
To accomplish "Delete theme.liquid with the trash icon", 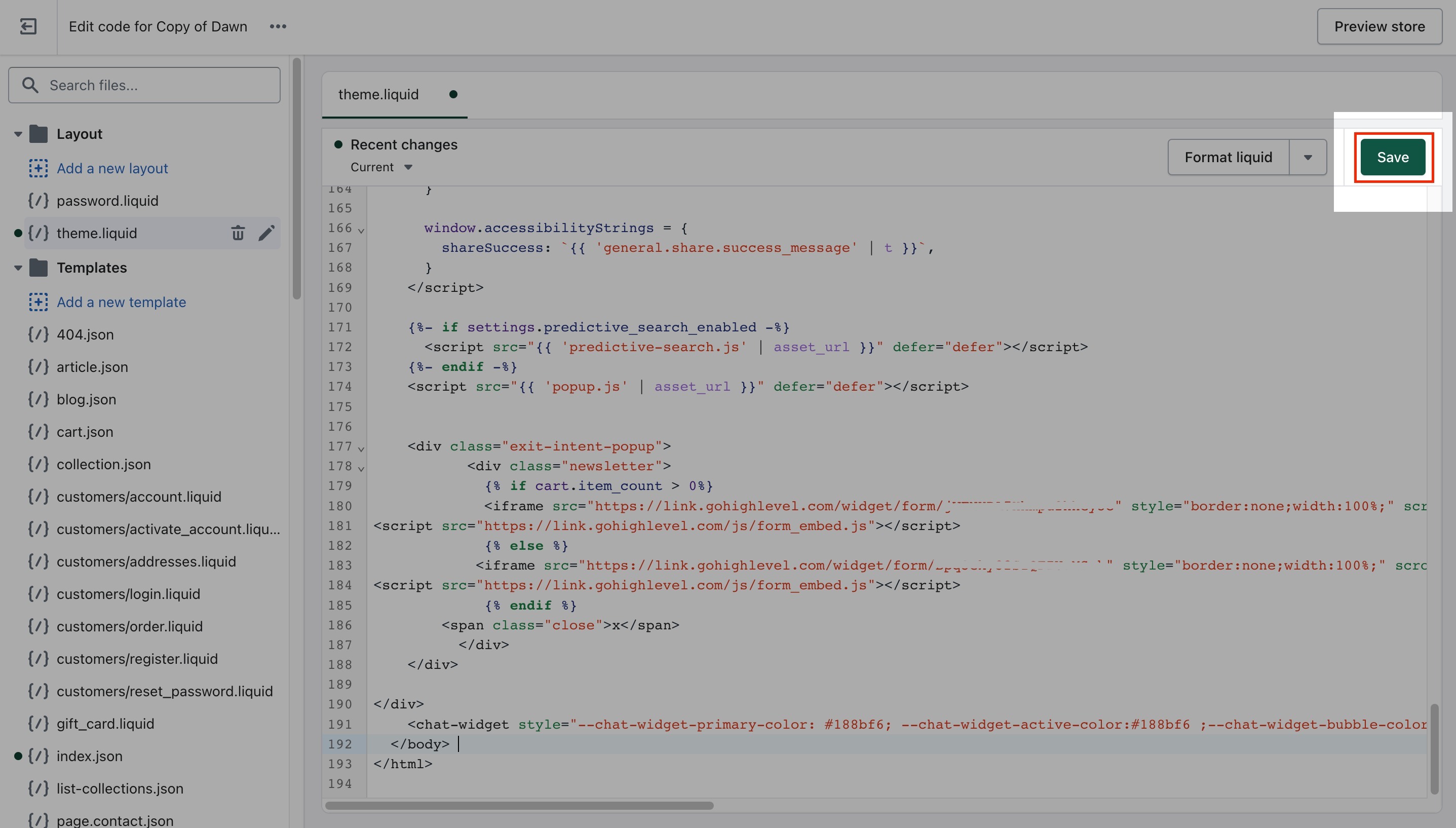I will [238, 233].
